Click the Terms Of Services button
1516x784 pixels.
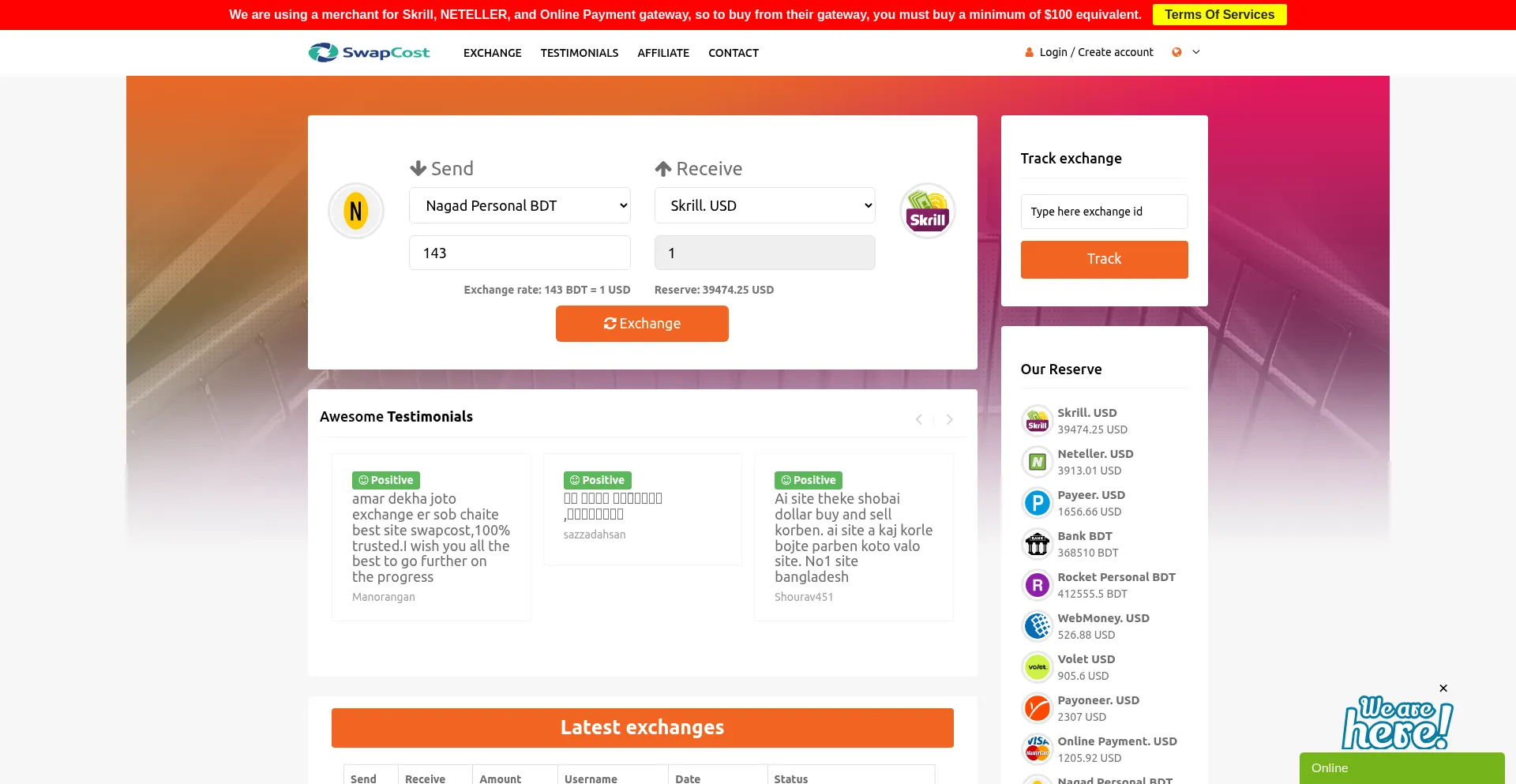click(x=1219, y=14)
